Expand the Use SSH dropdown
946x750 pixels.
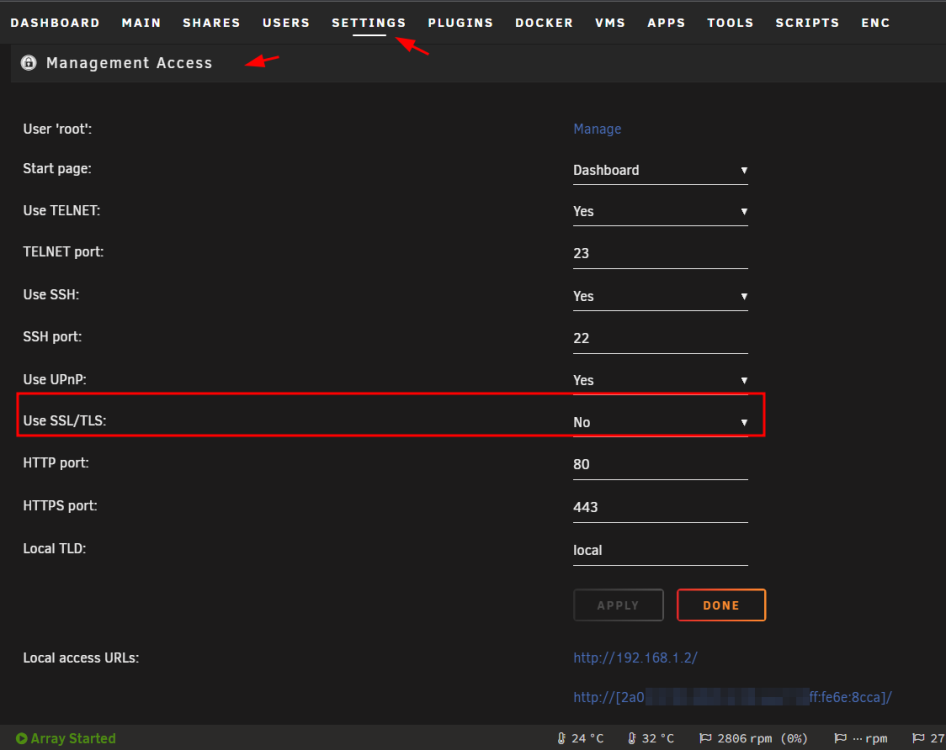click(x=660, y=297)
